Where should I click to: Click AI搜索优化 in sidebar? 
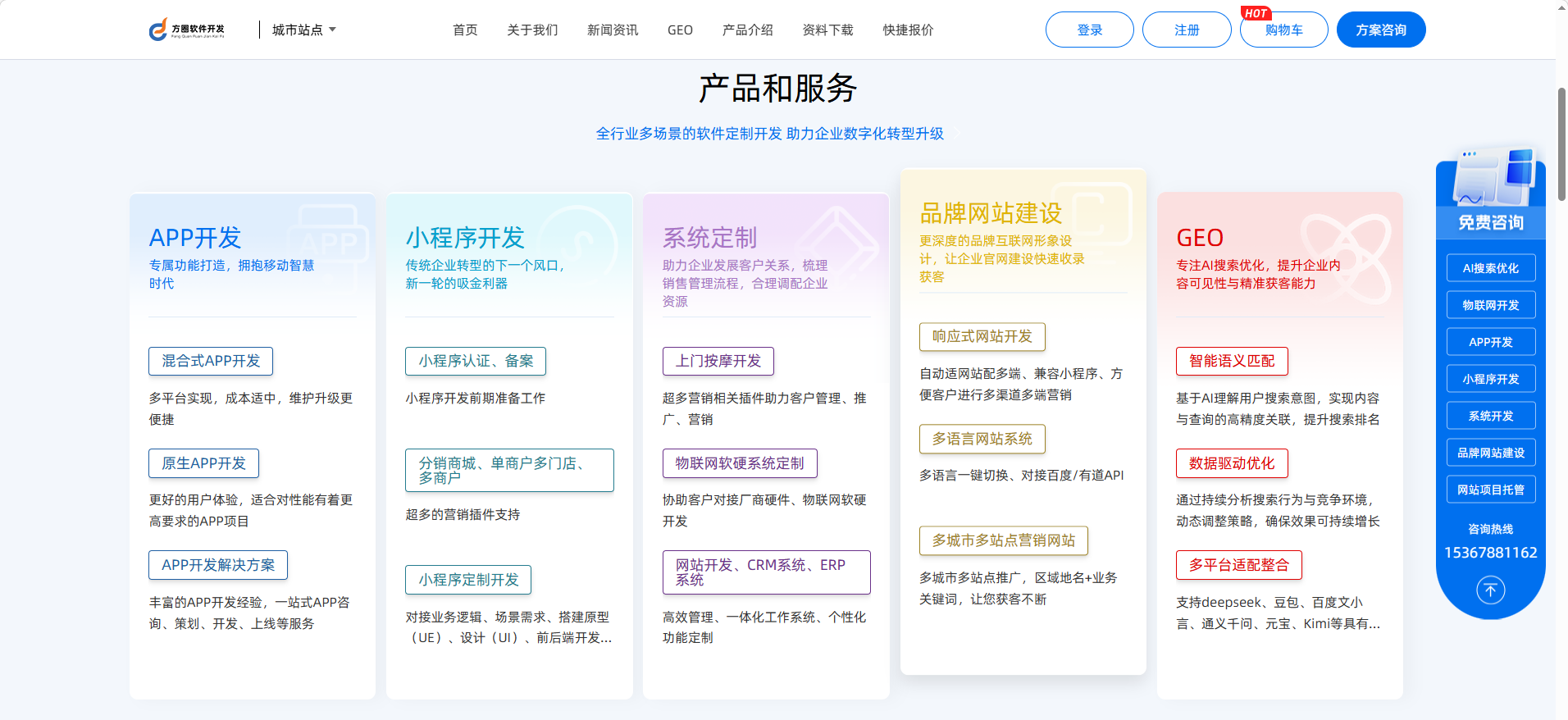pos(1491,268)
